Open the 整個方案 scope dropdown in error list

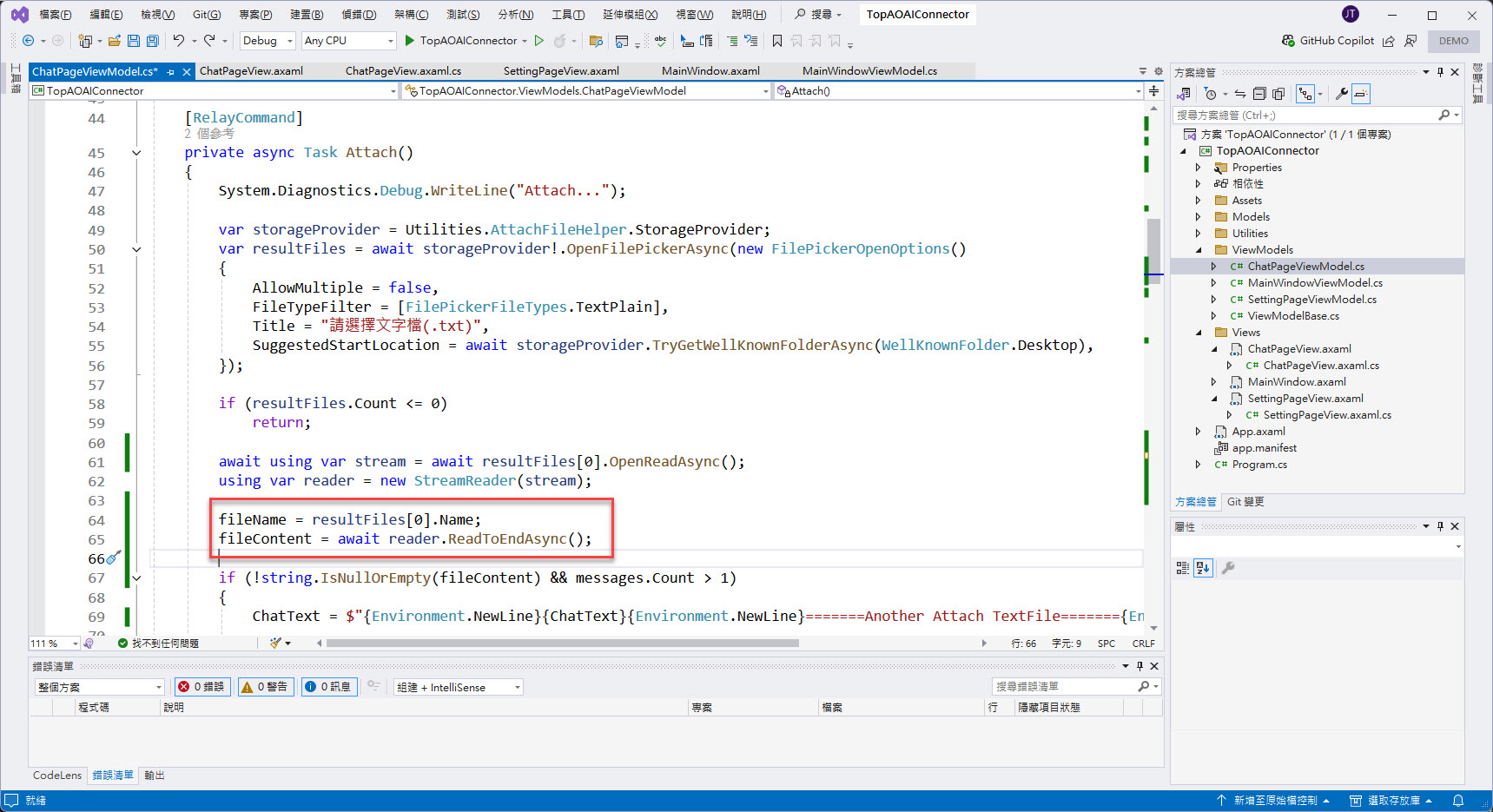(100, 687)
